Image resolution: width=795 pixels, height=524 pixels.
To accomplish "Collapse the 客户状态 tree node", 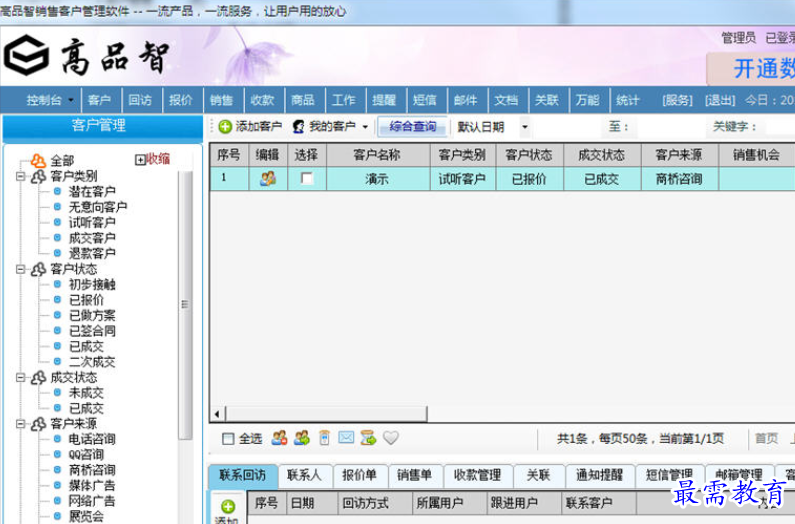I will click(x=20, y=269).
